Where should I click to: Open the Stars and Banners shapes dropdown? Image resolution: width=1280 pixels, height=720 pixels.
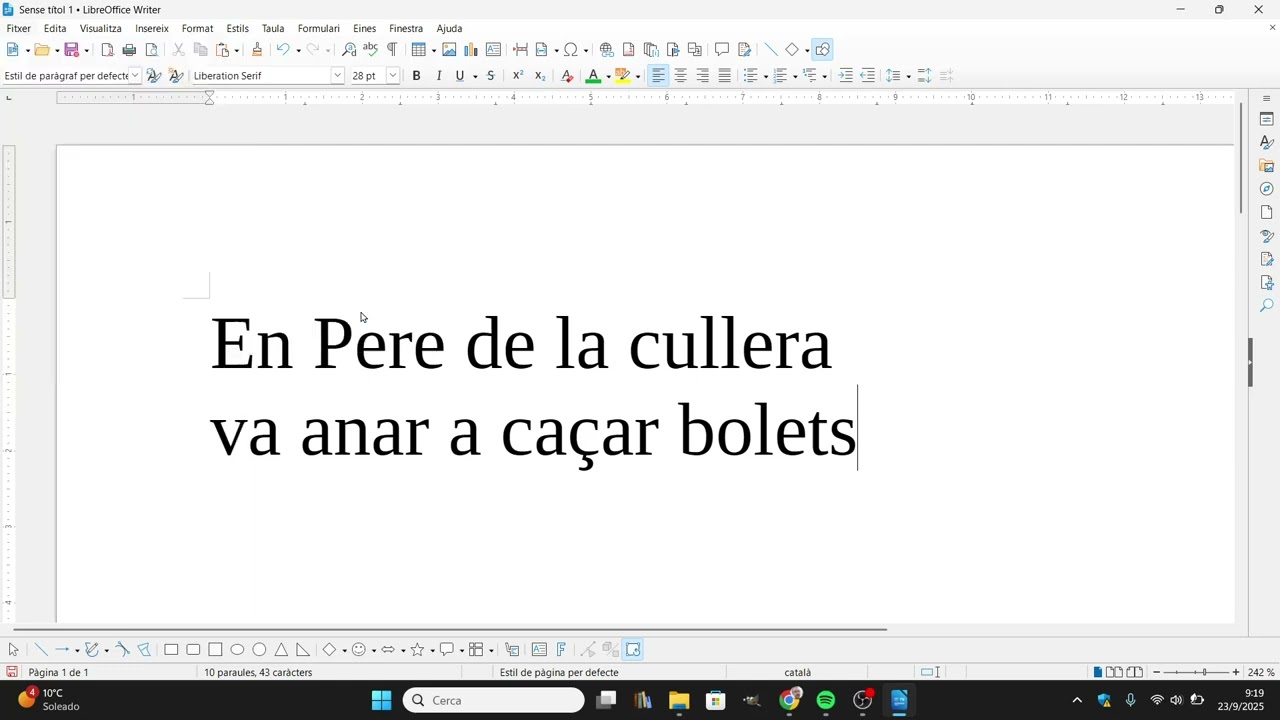[x=432, y=651]
